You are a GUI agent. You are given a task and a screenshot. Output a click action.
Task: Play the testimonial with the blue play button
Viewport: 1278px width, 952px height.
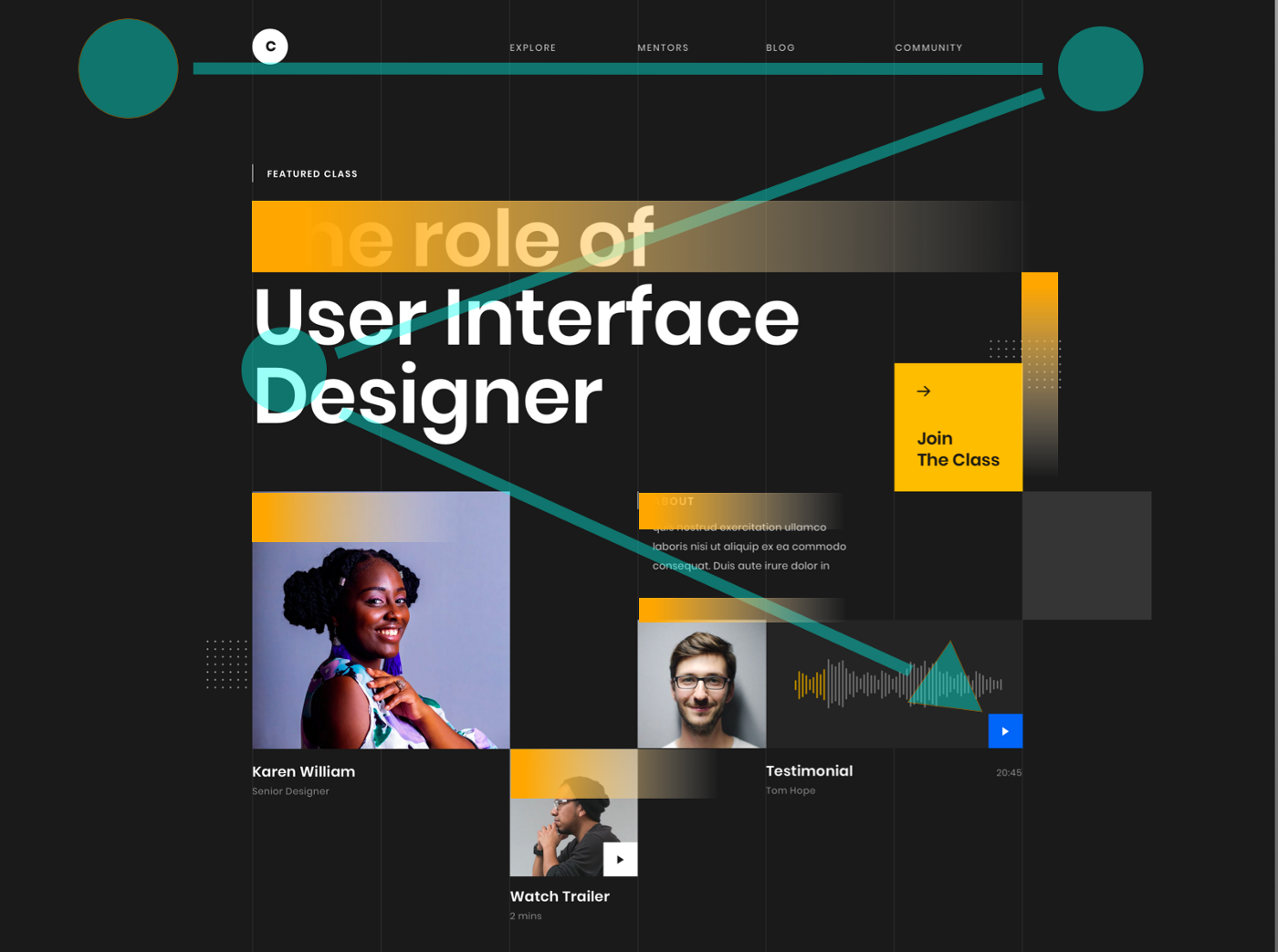click(x=1005, y=731)
